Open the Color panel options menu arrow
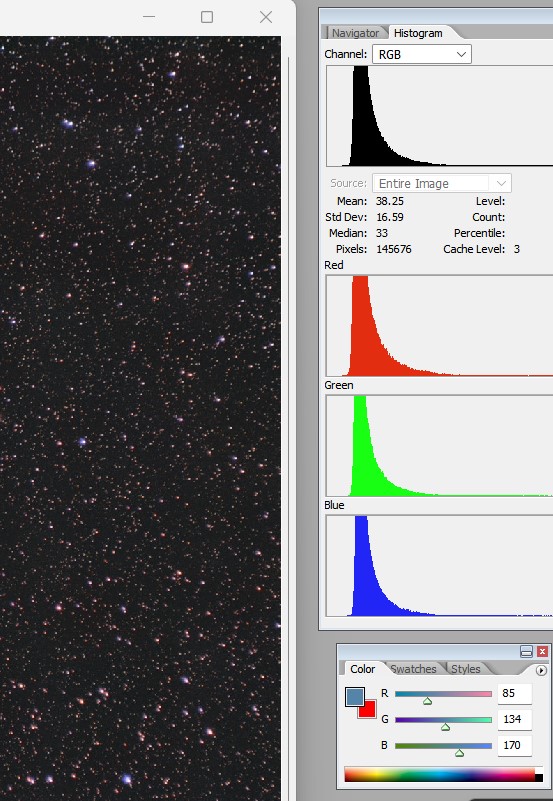 point(541,670)
